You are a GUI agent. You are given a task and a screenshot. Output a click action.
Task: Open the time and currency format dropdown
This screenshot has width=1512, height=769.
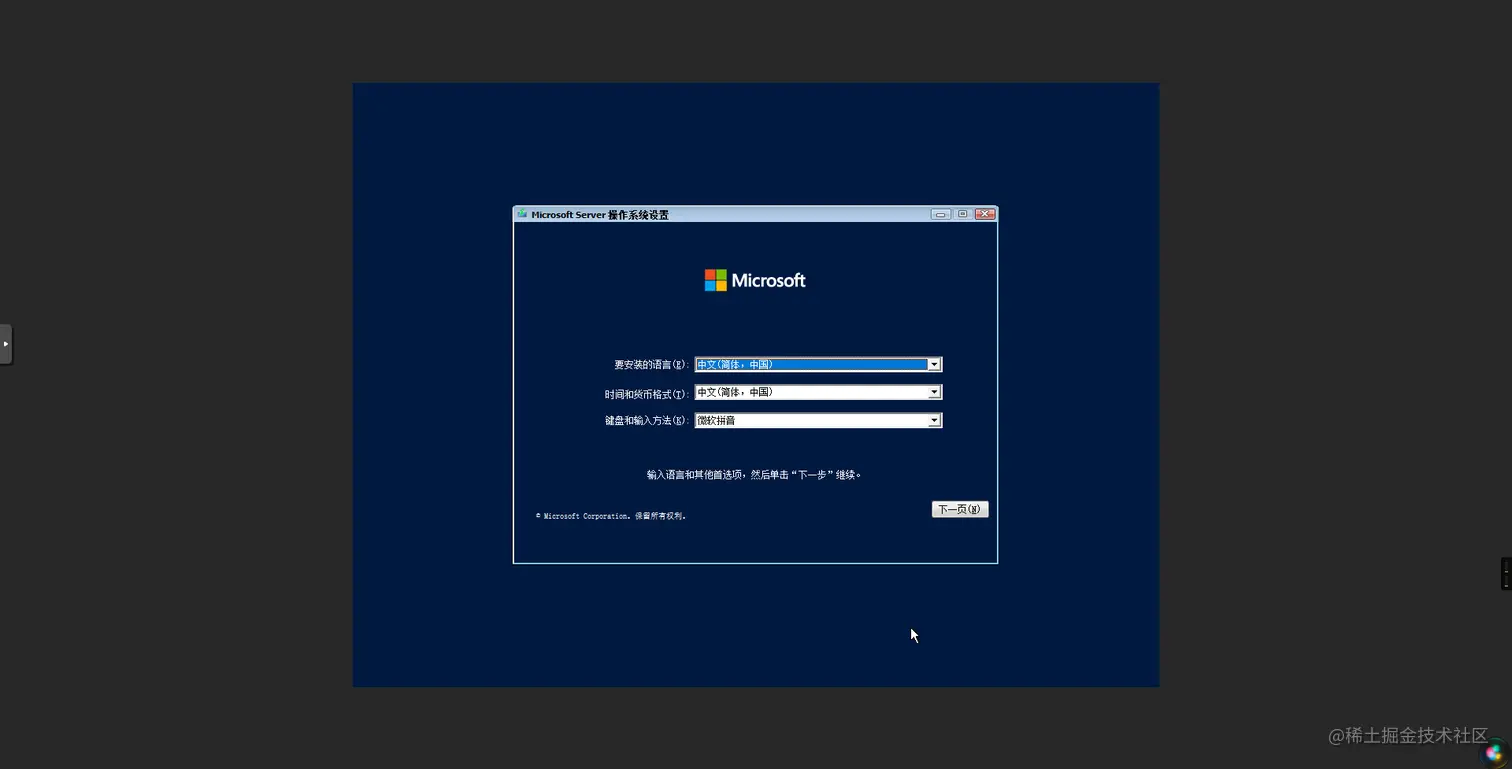(x=818, y=393)
